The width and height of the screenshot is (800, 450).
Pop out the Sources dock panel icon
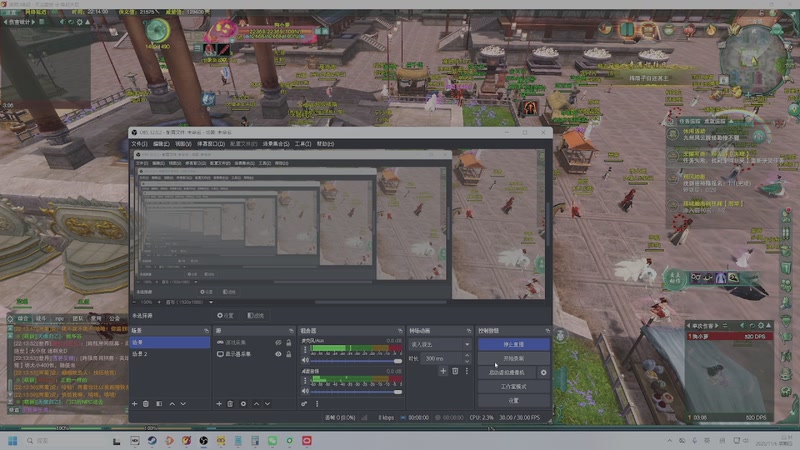[x=291, y=331]
